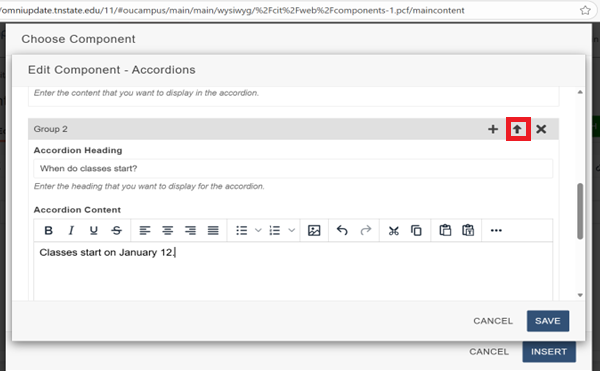This screenshot has height=371, width=600.
Task: Remove Group 2
Action: [x=541, y=129]
